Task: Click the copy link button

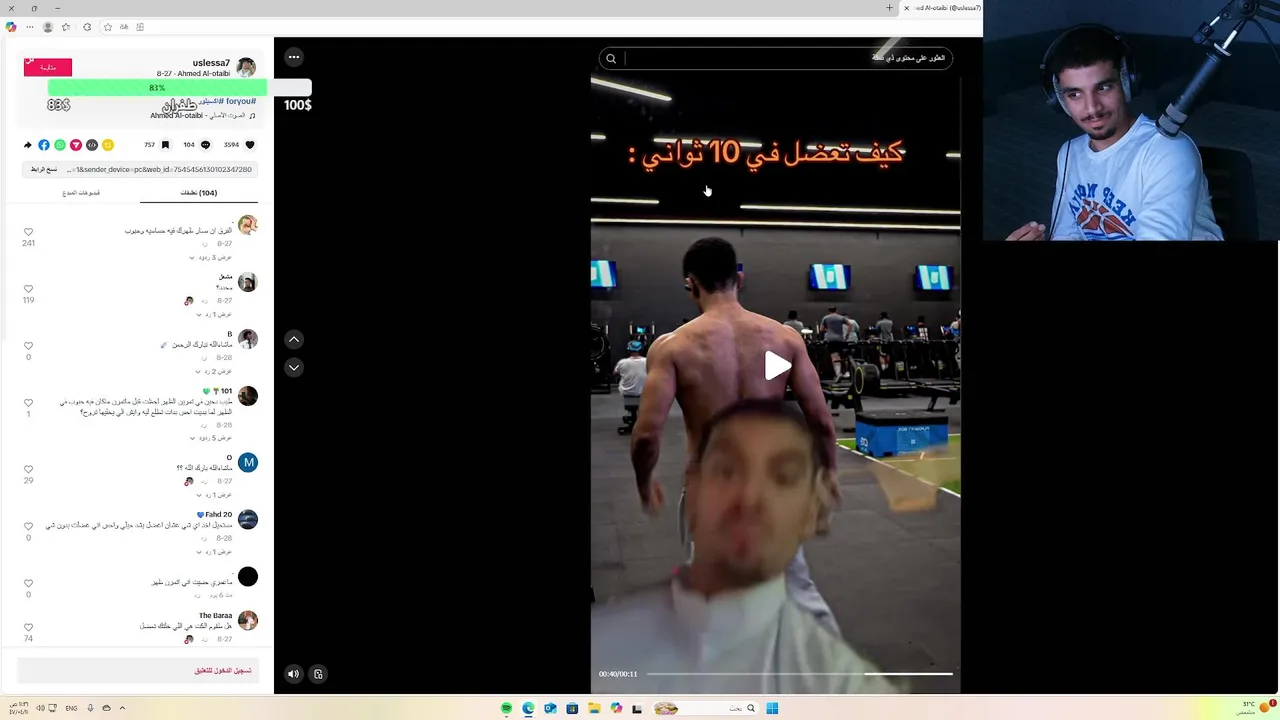Action: click(x=44, y=169)
